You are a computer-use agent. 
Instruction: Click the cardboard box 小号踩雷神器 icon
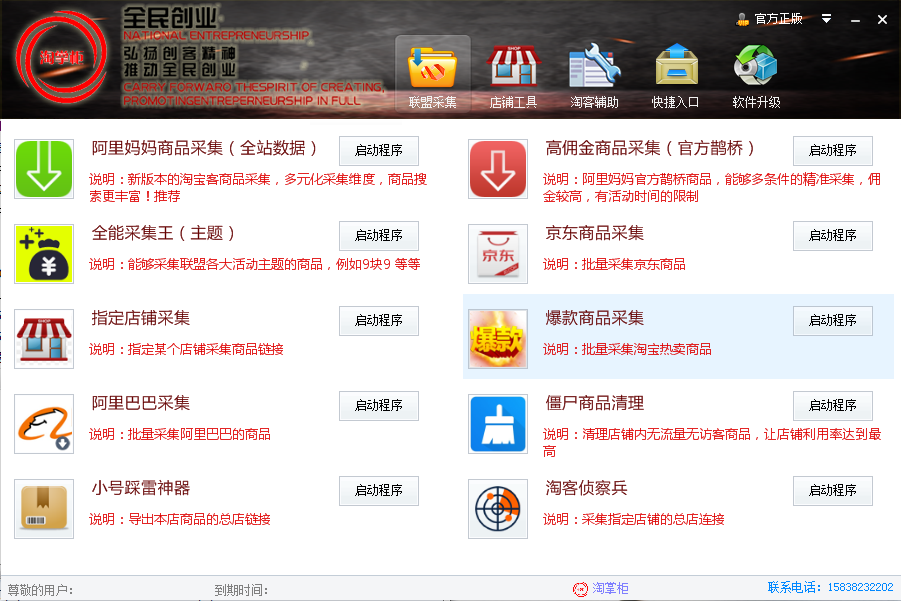click(44, 509)
